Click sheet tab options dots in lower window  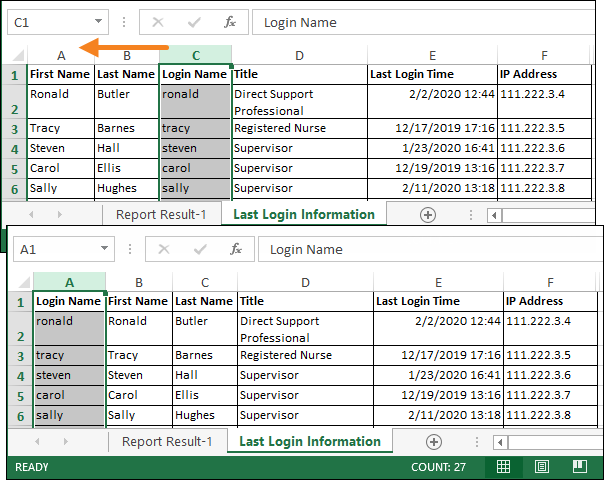tap(477, 442)
